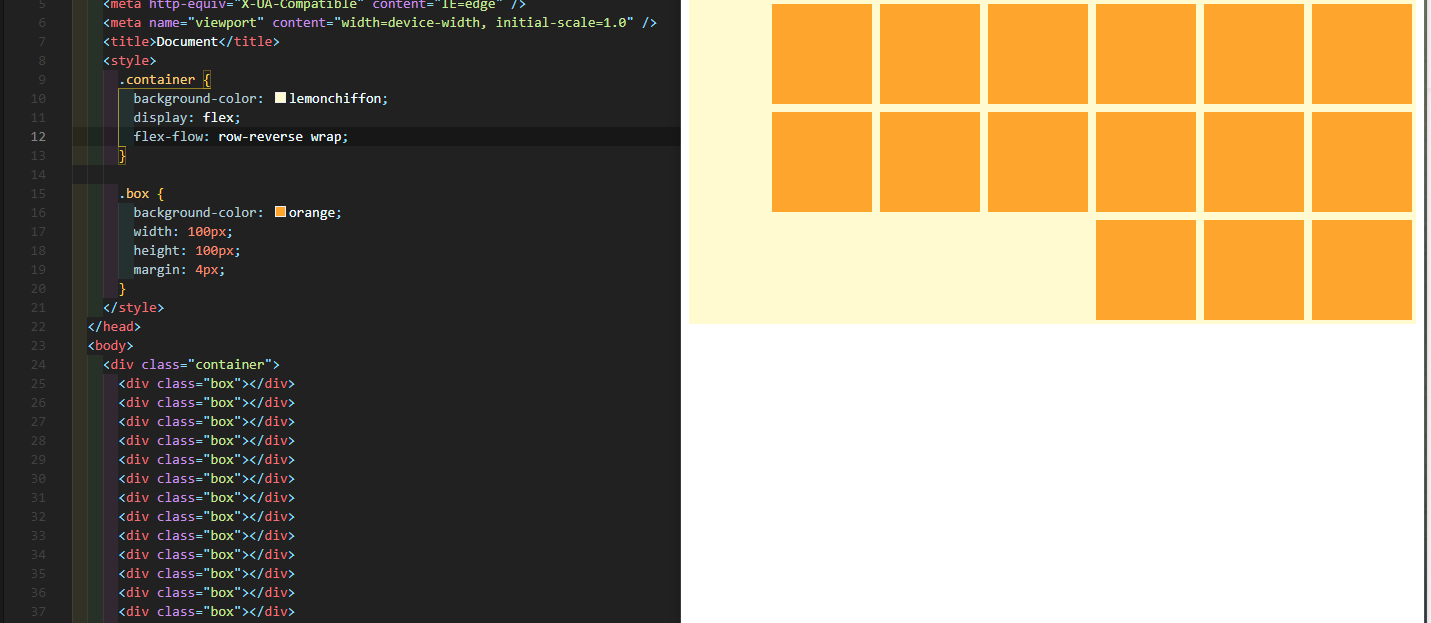Screen dimensions: 1431x623
Task: Click the ".container {" selector
Action: (164, 79)
